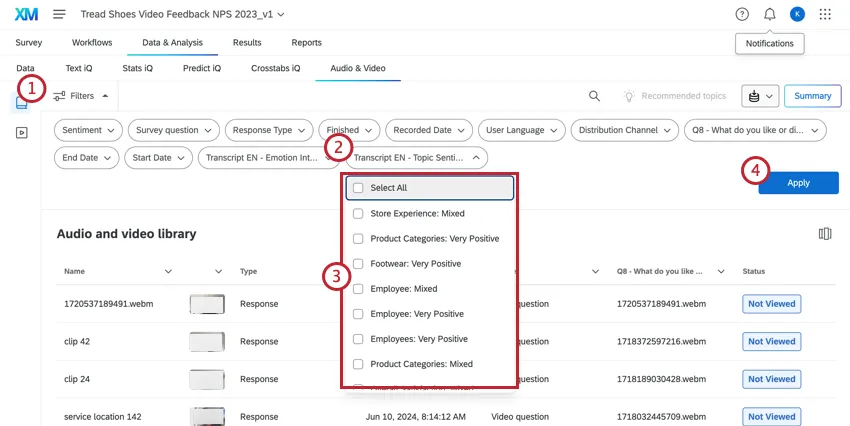The height and width of the screenshot is (426, 850).
Task: Click the search magnifier icon
Action: 594,96
